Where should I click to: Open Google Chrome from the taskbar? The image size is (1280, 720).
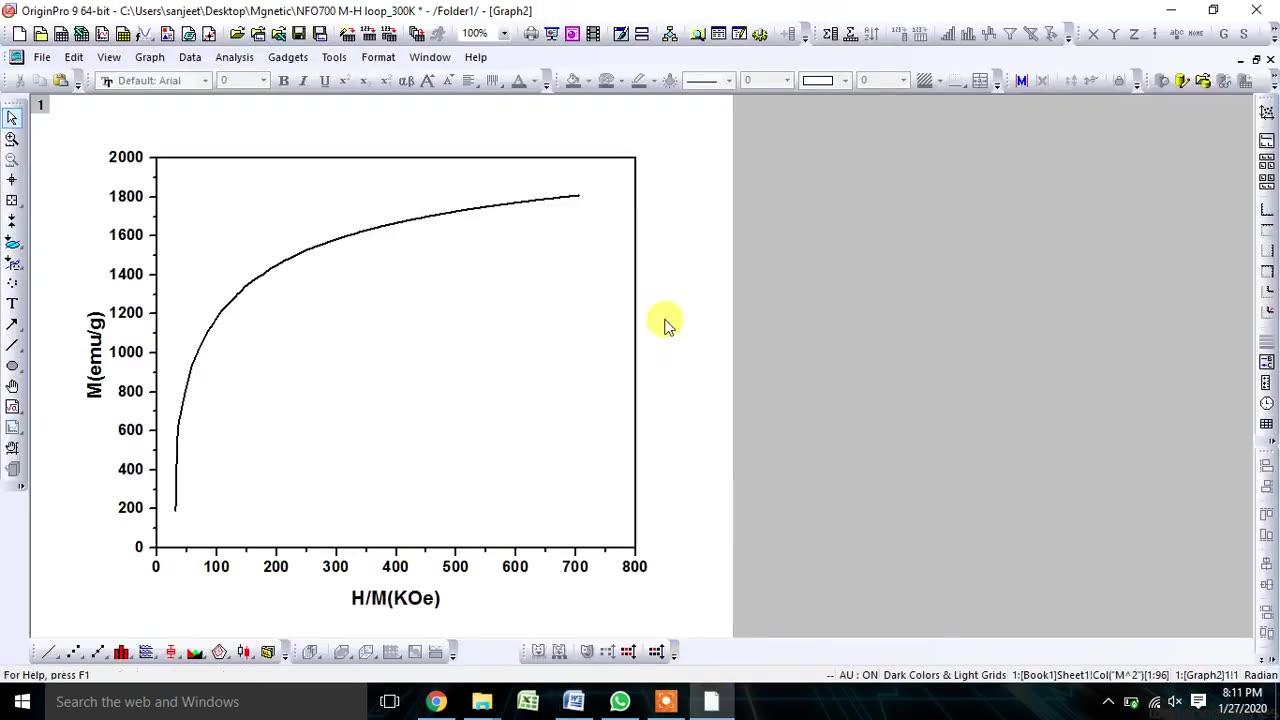[436, 701]
